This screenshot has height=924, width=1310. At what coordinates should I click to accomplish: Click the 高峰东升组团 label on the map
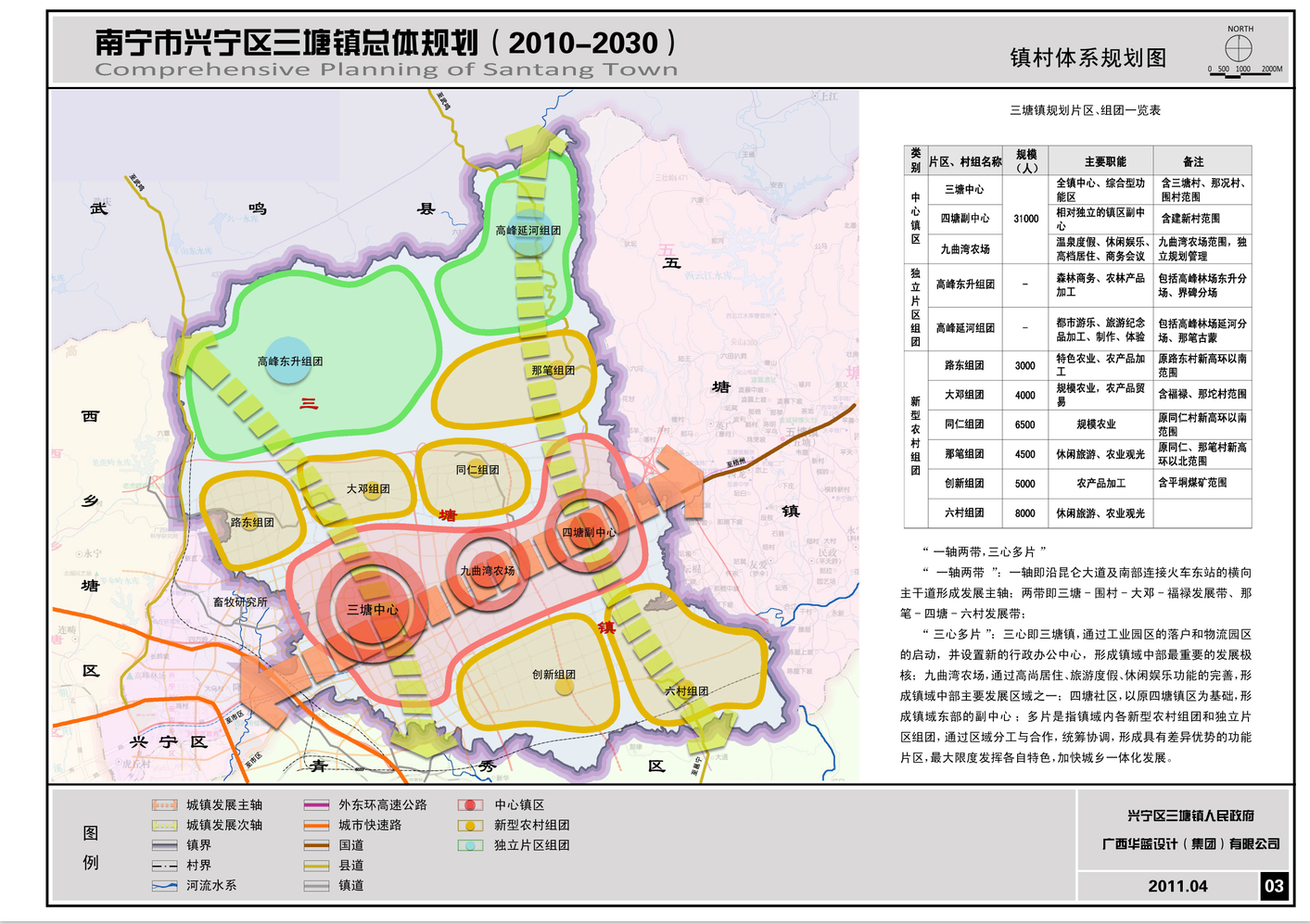tap(290, 361)
